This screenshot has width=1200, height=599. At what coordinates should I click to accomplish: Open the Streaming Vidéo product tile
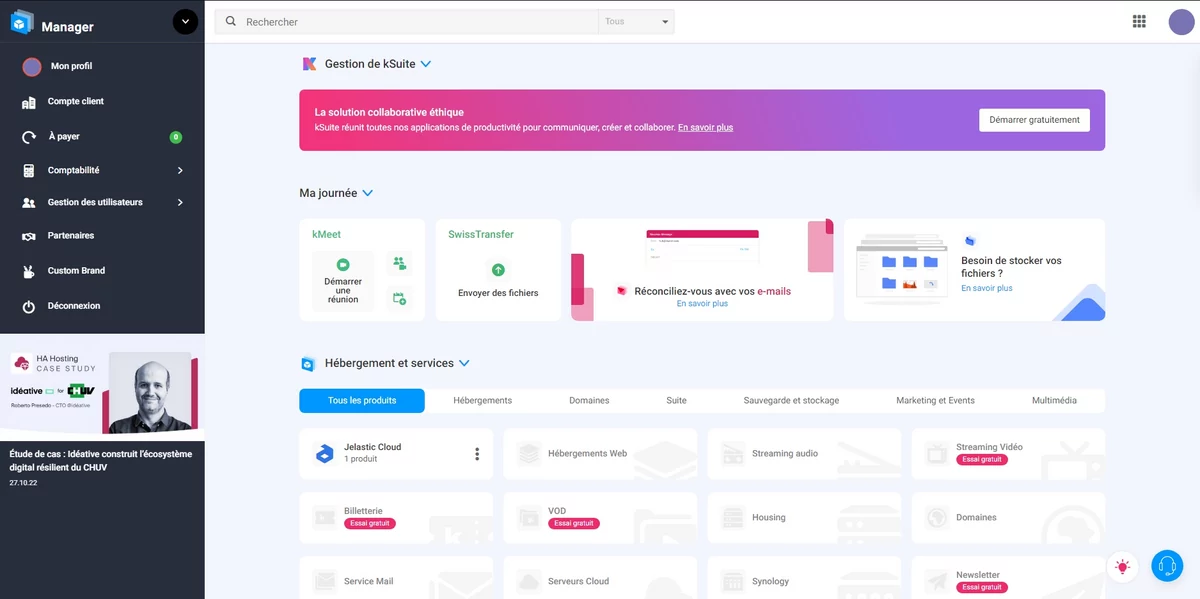pos(1008,454)
